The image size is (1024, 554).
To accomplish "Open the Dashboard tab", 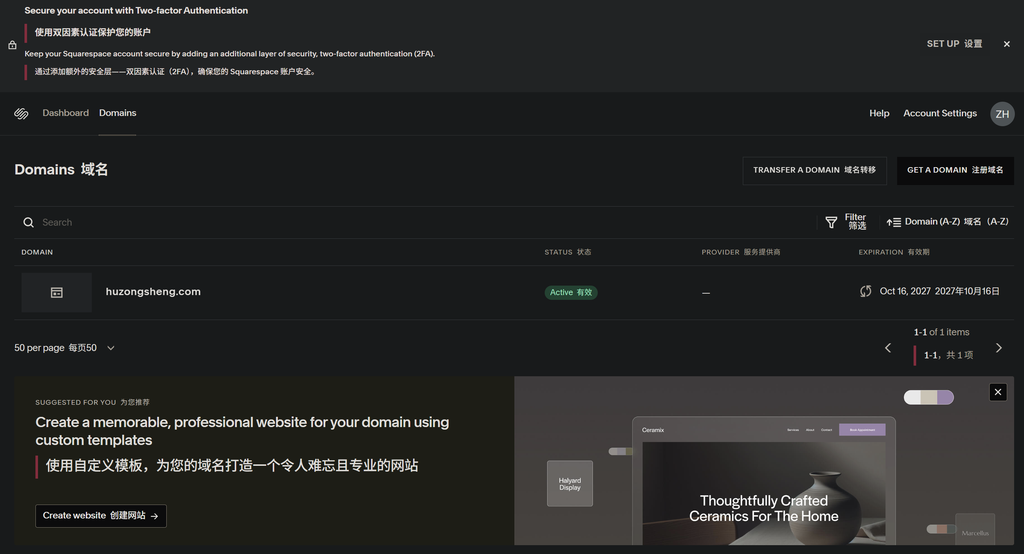I will pos(65,113).
